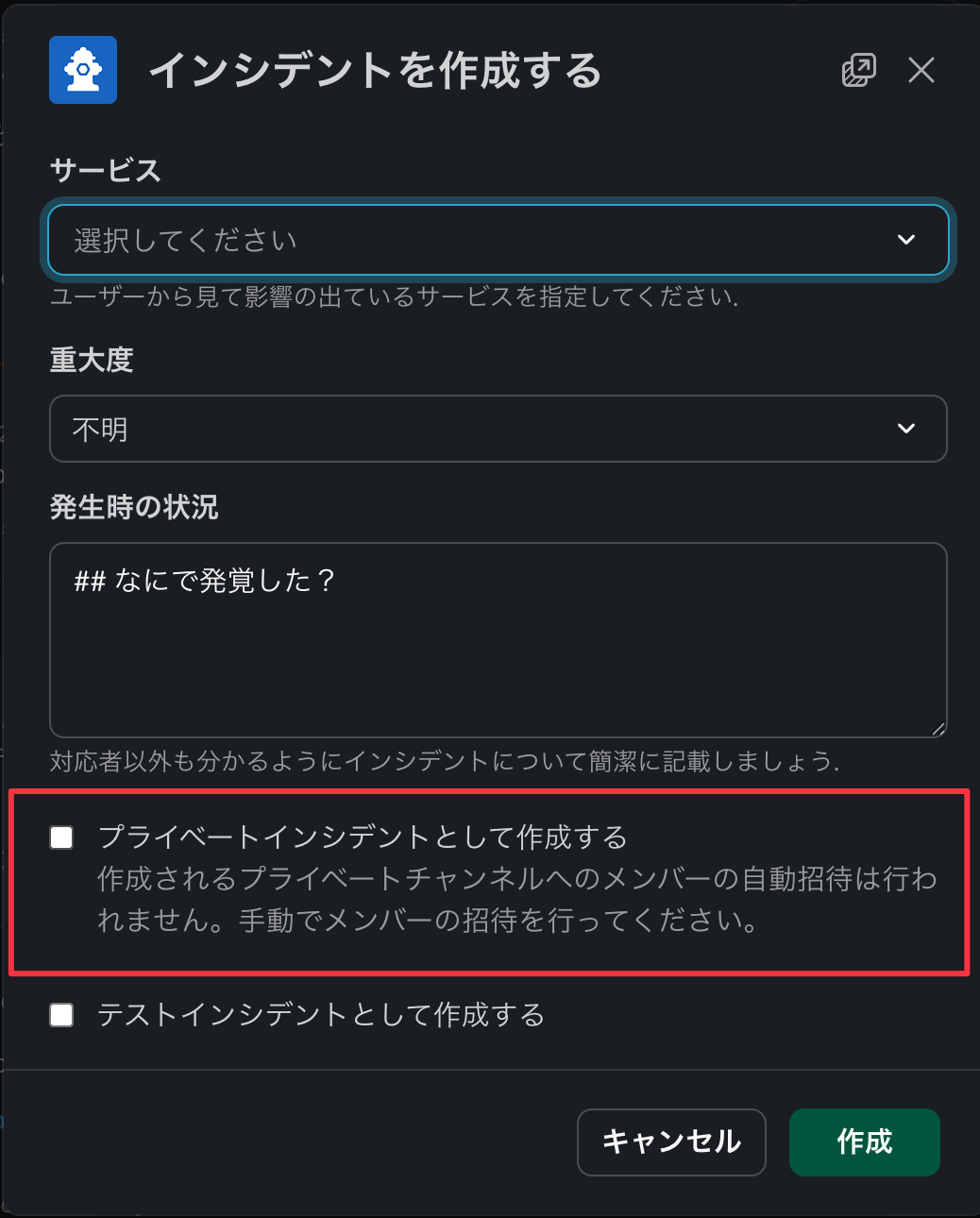Expand the 重大度 dropdown showing 不明
The height and width of the screenshot is (1218, 980).
pos(472,429)
